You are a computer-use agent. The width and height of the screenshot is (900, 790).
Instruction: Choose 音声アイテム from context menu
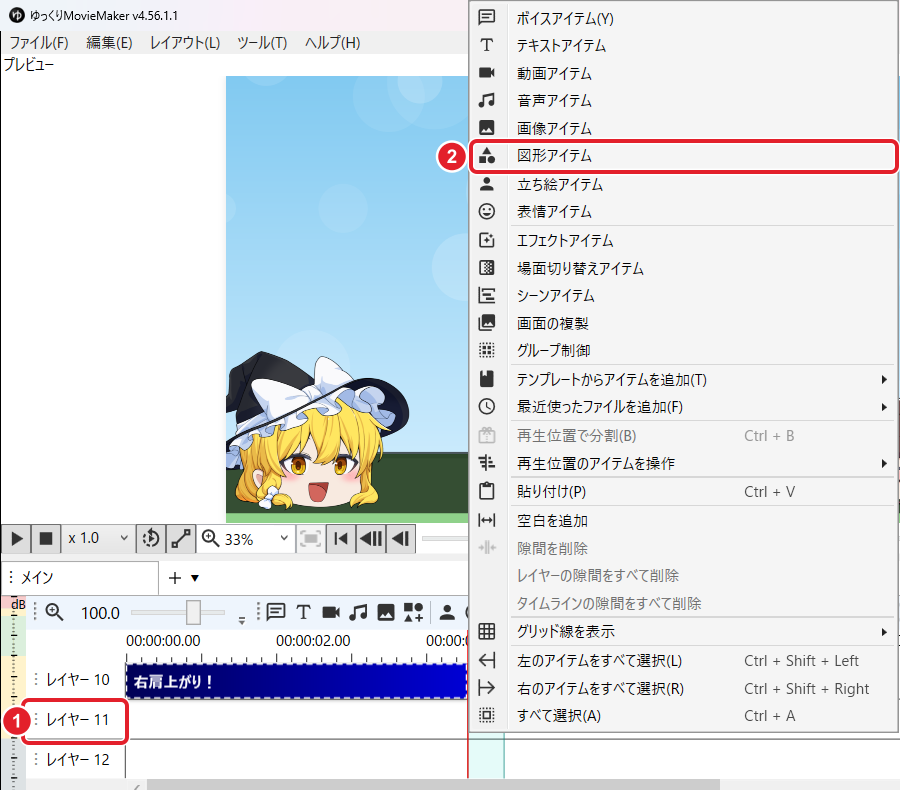[x=683, y=100]
